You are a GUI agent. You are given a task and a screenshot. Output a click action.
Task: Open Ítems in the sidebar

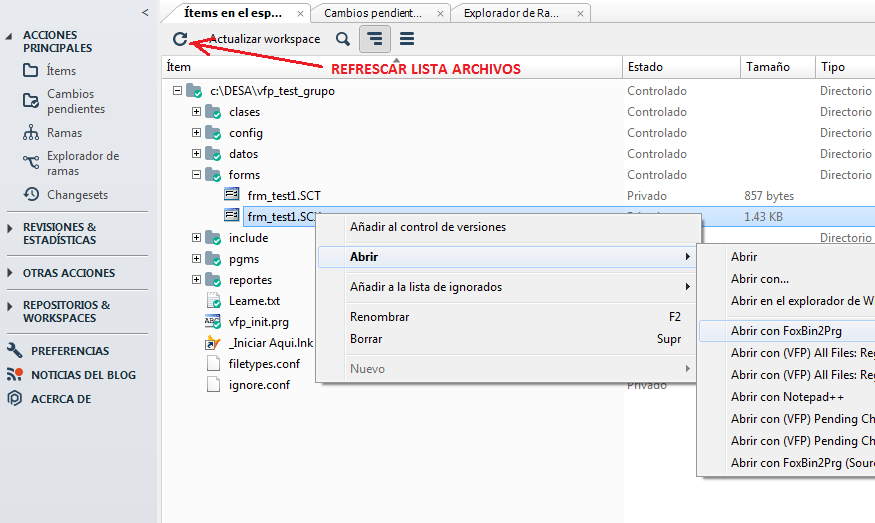[61, 71]
